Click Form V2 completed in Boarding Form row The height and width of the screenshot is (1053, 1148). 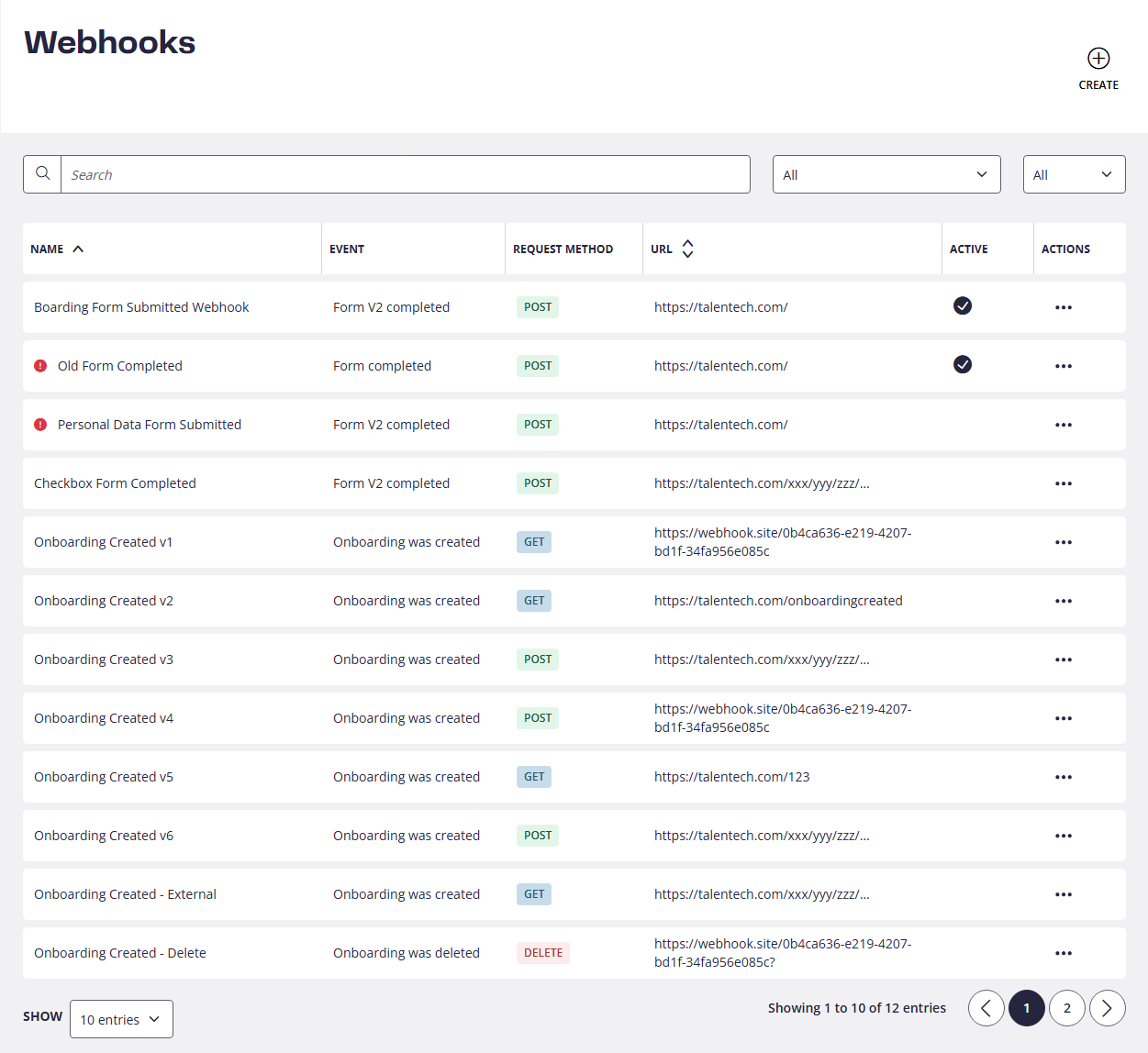coord(391,307)
